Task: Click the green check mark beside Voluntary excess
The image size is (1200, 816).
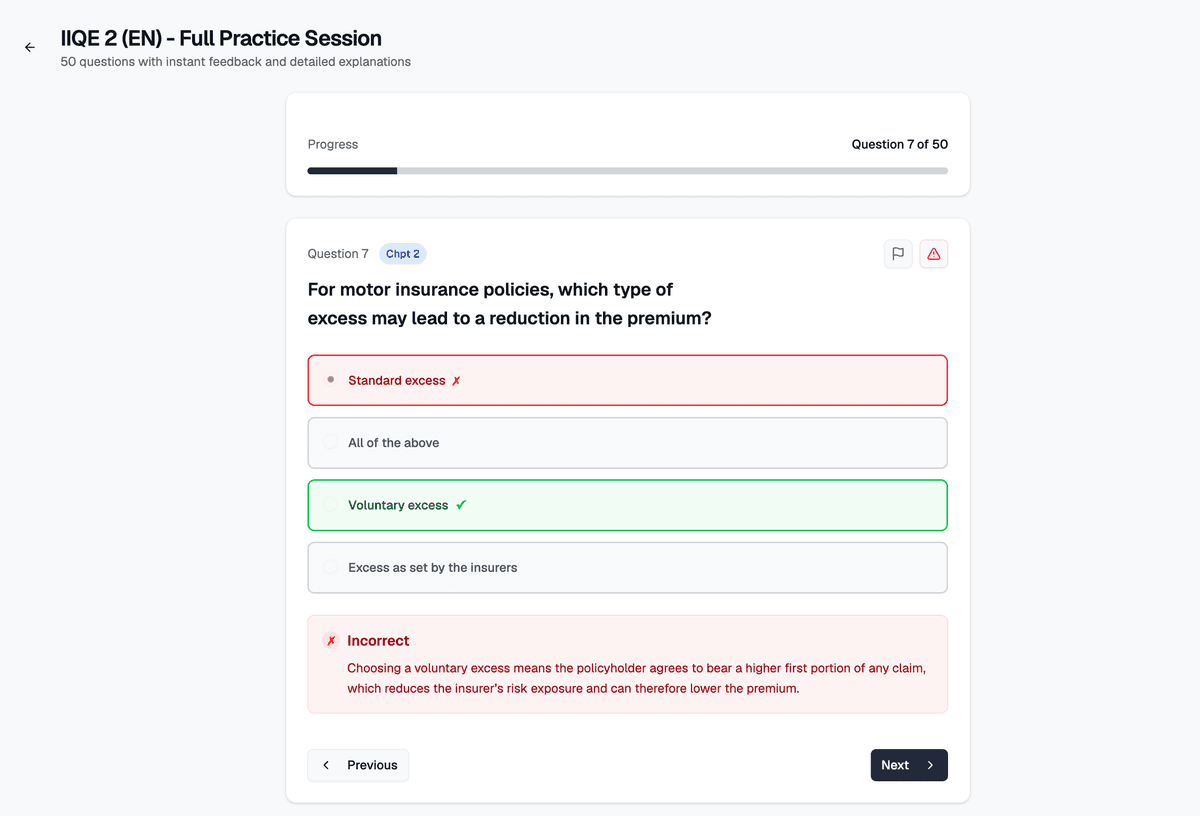Action: pyautogui.click(x=460, y=505)
